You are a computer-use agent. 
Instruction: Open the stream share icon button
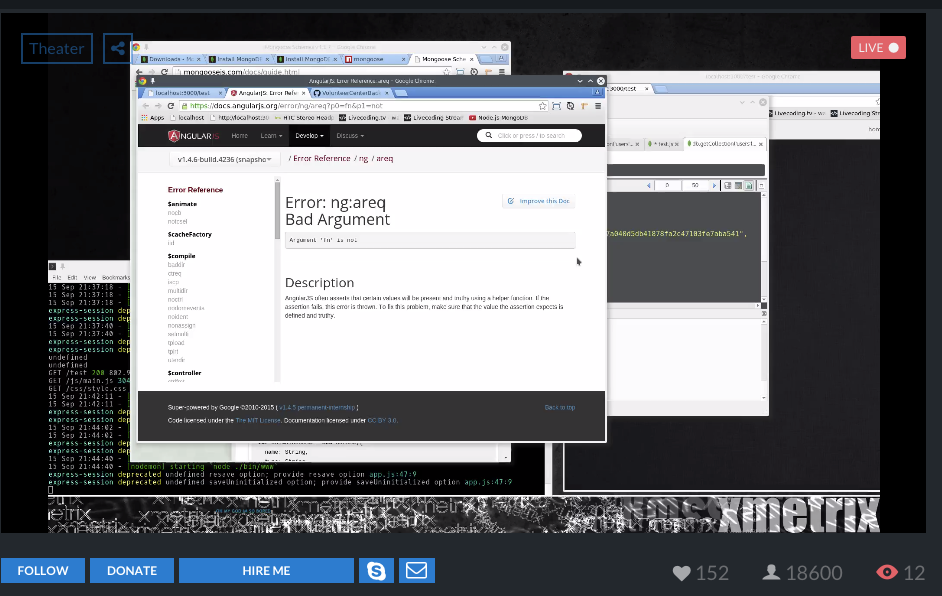118,49
